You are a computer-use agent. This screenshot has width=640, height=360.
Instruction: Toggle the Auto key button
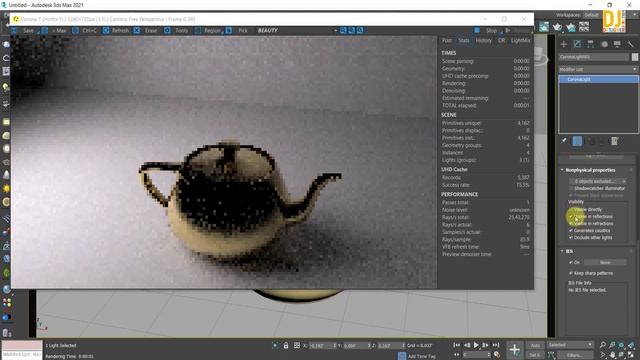(535, 345)
